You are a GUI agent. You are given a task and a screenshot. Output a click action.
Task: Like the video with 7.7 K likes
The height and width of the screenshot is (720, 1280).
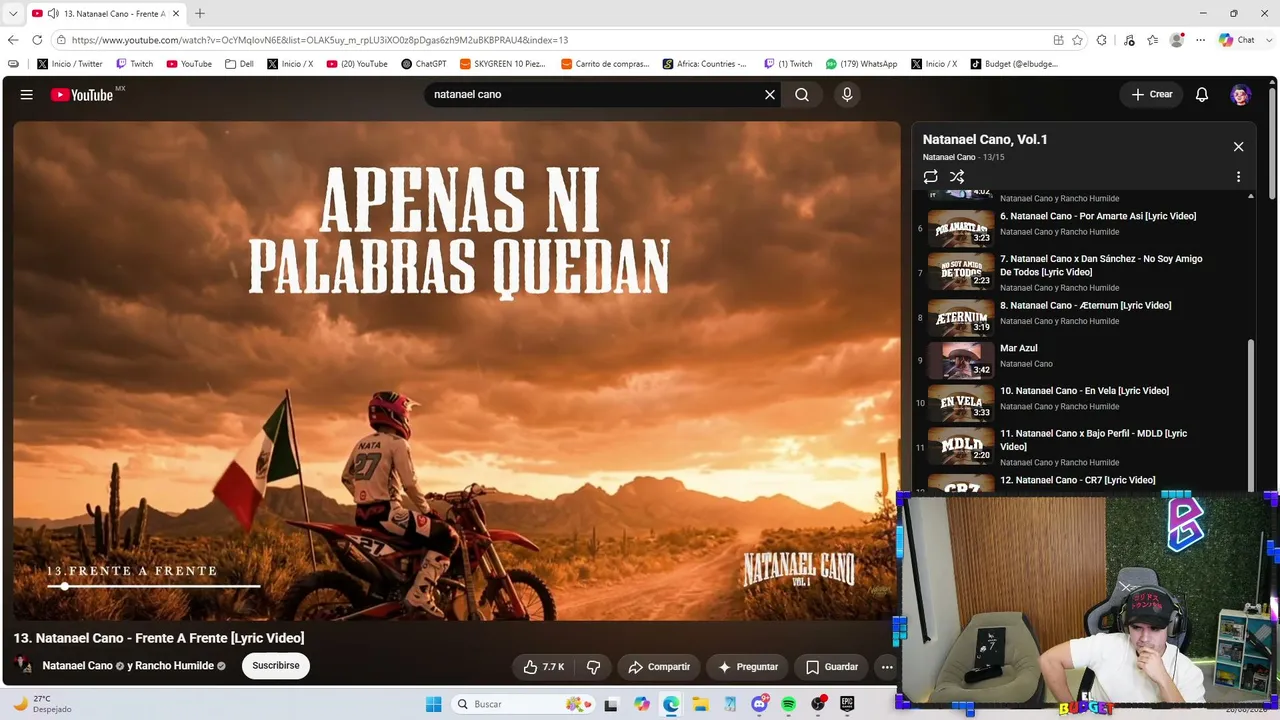[x=544, y=667]
